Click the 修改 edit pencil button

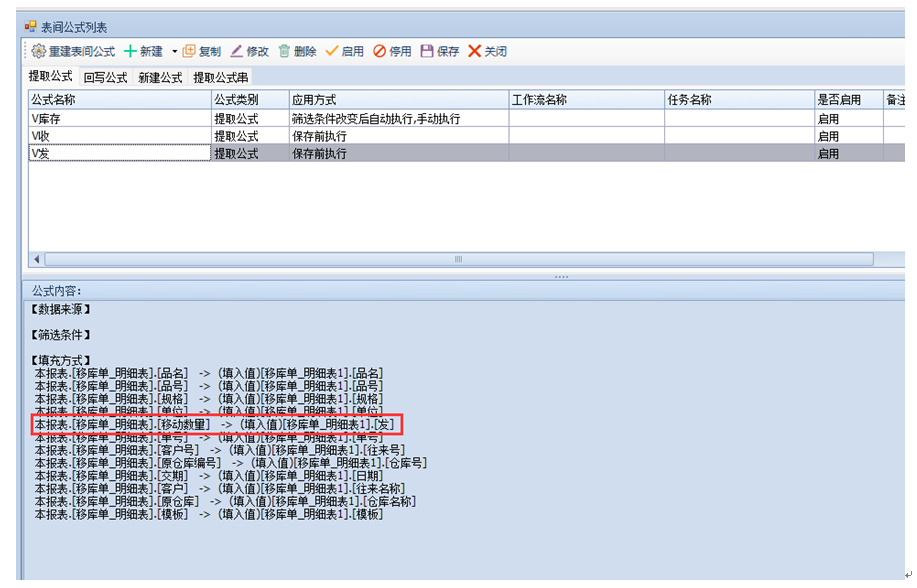click(x=249, y=51)
